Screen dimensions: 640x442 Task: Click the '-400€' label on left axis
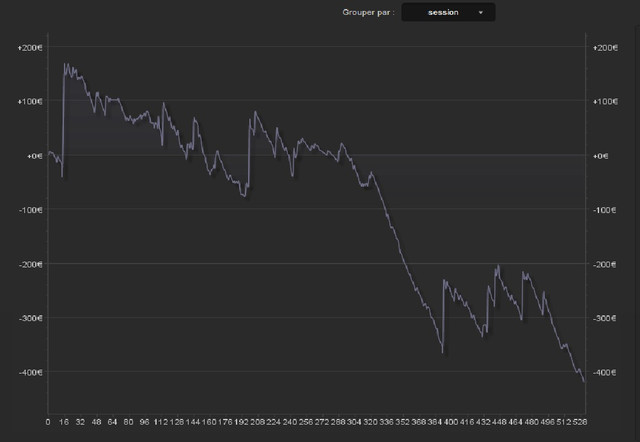[31, 372]
